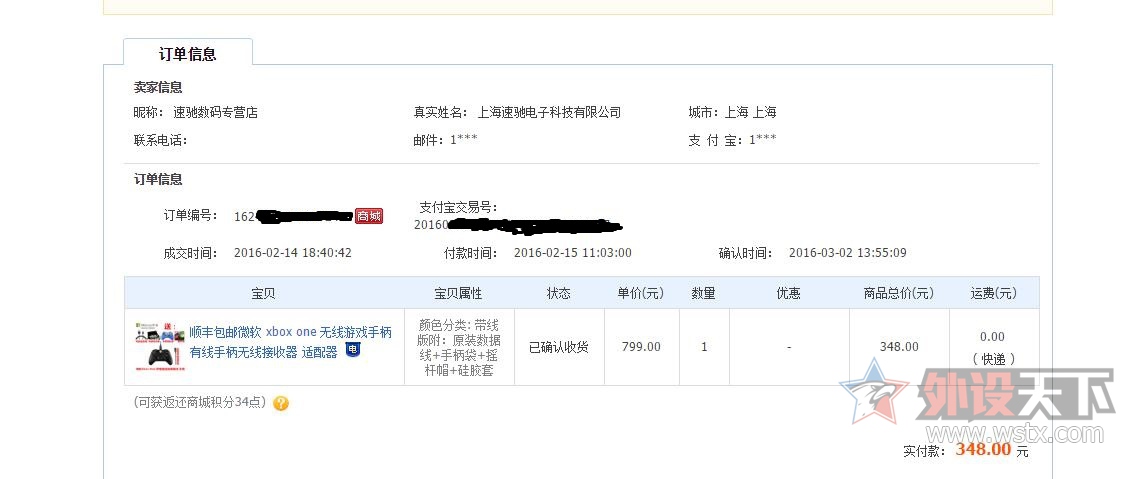Click the 已确认收货 status cell
The height and width of the screenshot is (479, 1134).
559,347
